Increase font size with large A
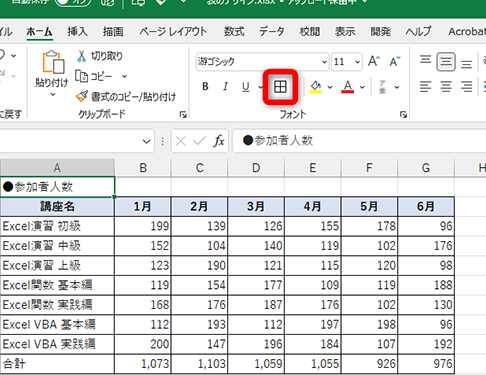The image size is (486, 375). [x=374, y=61]
